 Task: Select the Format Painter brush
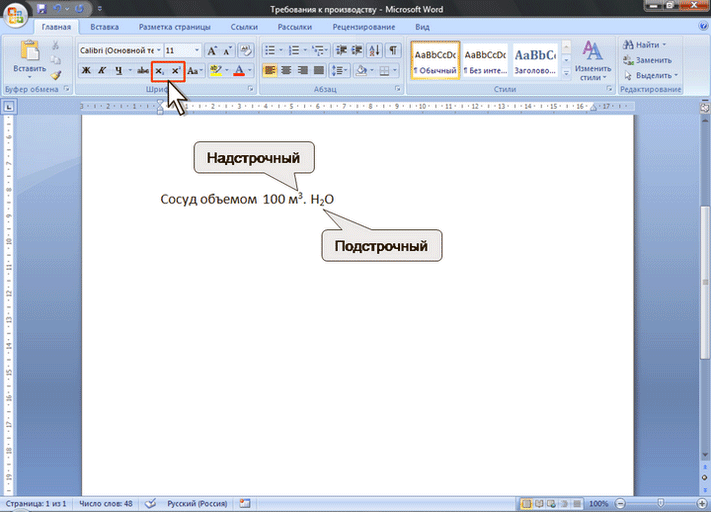(55, 75)
